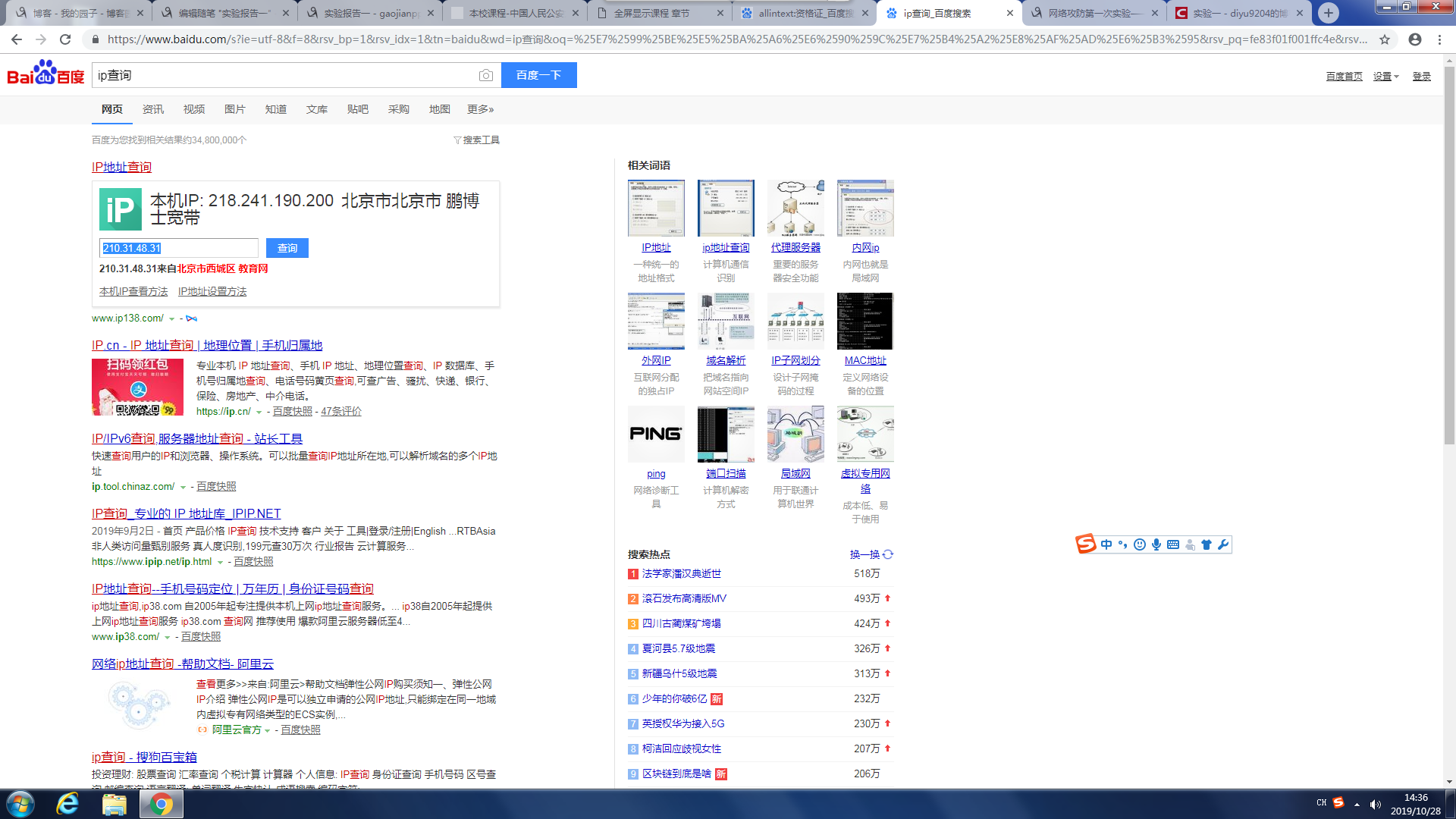Click the Sogou emoji smiley icon
1456x819 pixels.
(x=1140, y=544)
